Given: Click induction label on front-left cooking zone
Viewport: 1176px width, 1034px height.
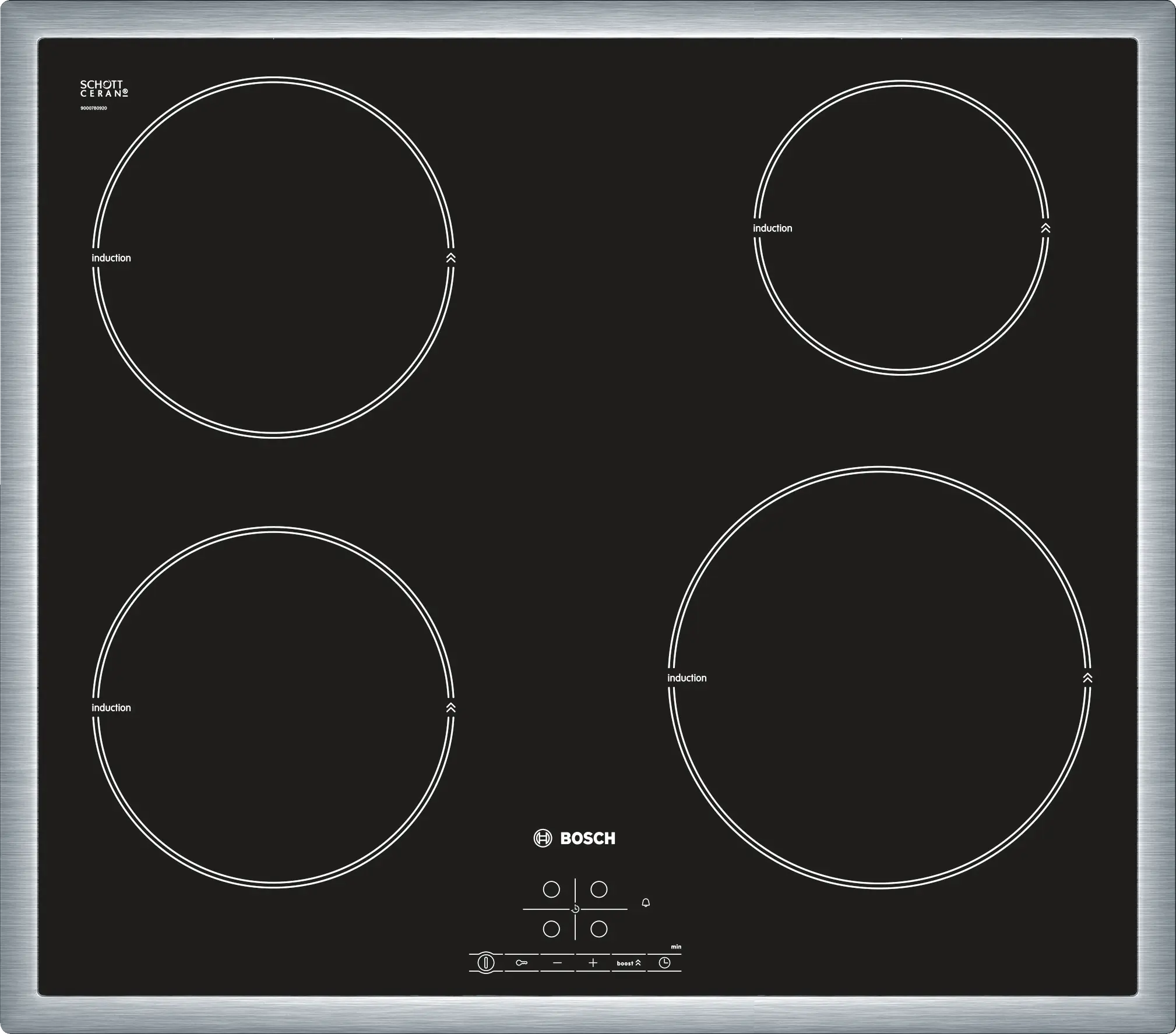Looking at the screenshot, I should click(x=111, y=708).
